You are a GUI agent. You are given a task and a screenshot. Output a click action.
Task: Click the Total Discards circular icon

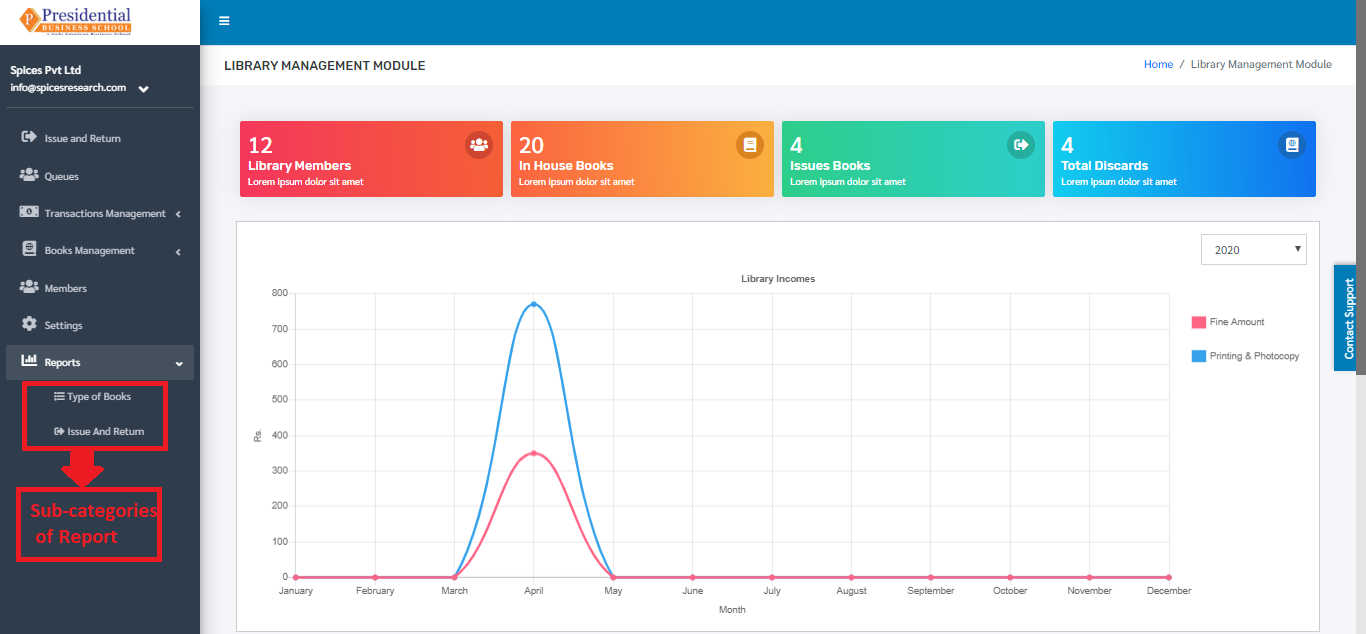tap(1292, 145)
